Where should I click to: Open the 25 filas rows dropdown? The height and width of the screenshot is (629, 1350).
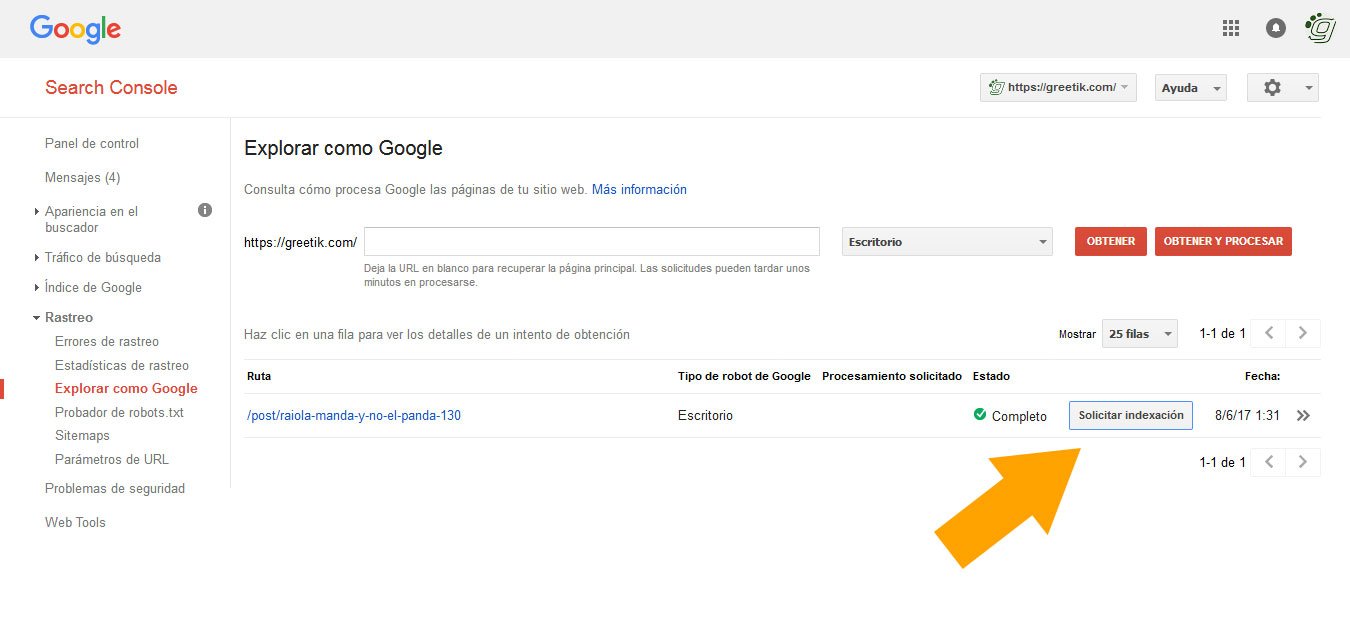(x=1139, y=334)
